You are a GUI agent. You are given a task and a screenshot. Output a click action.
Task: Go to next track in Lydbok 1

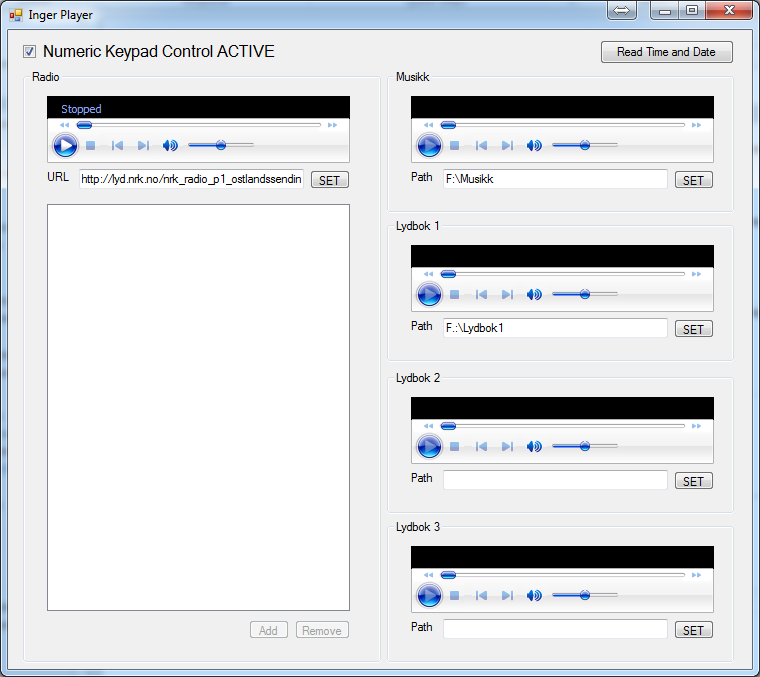point(507,294)
